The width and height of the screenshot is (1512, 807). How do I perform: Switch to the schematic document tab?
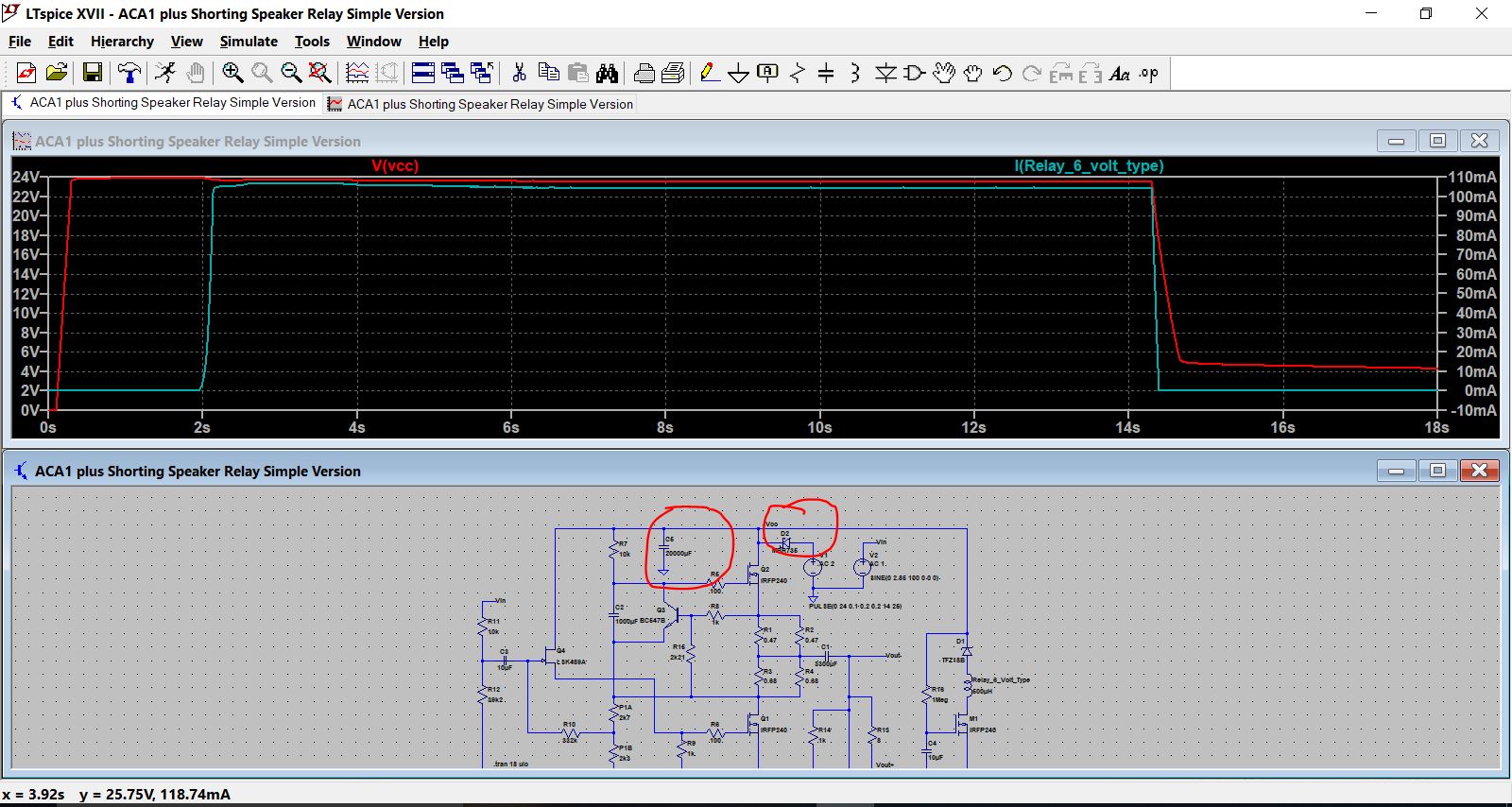pos(163,103)
